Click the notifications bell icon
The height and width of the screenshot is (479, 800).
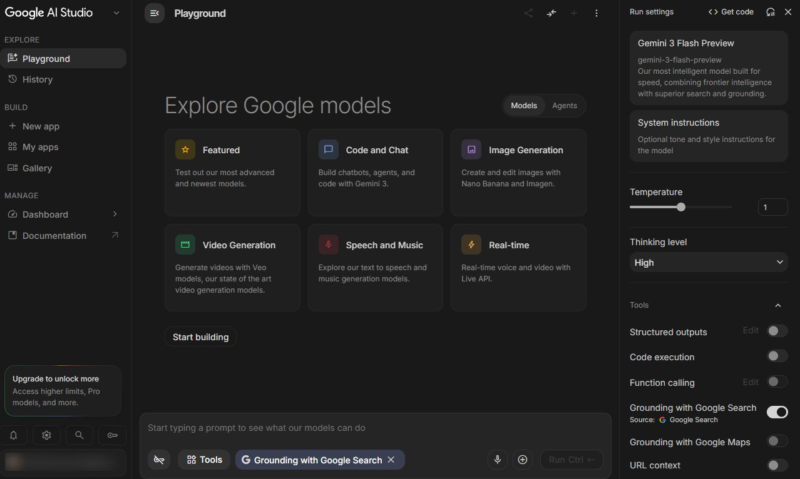[x=14, y=435]
